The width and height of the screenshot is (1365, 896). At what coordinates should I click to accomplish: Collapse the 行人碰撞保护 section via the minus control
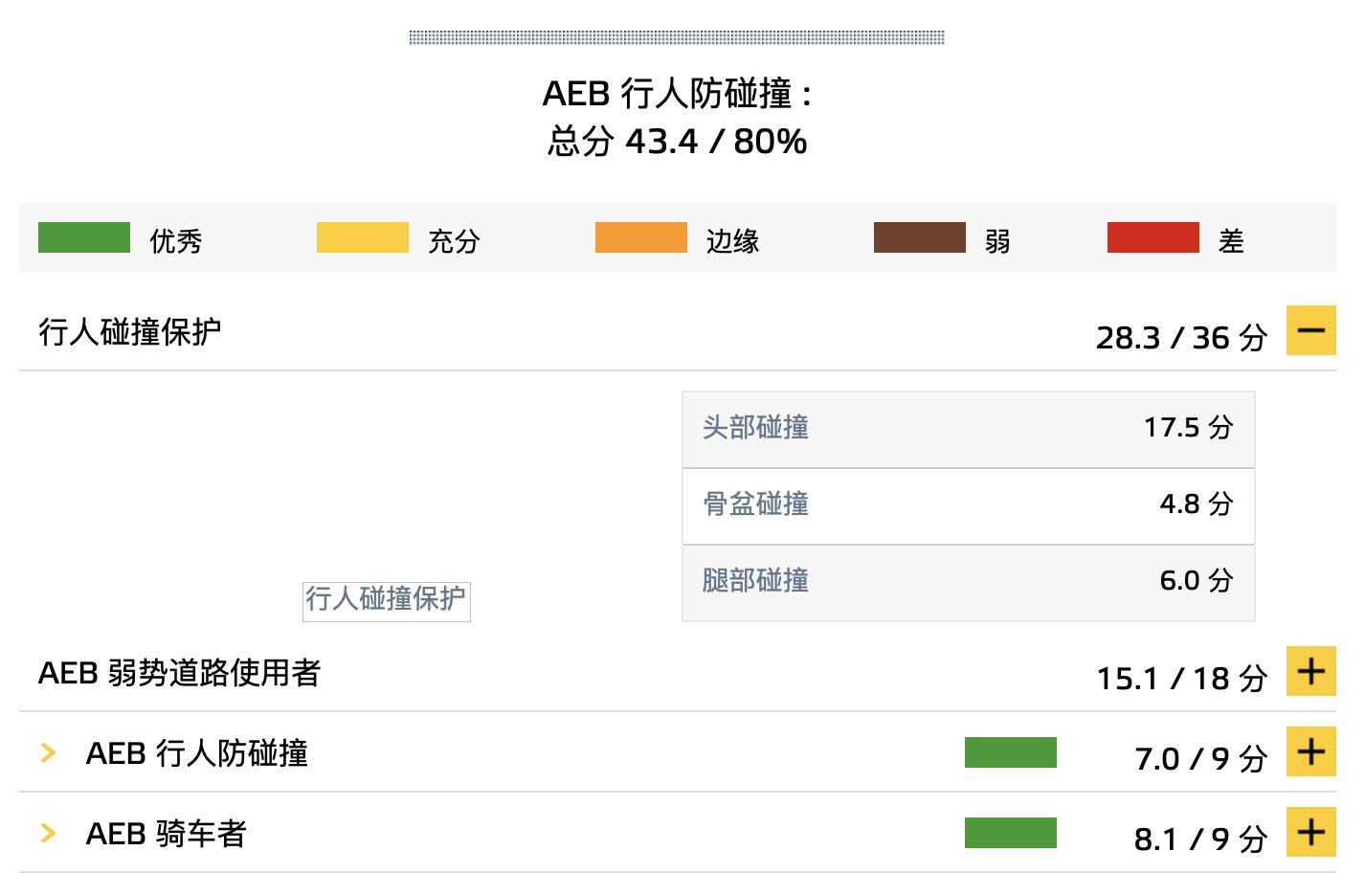pos(1310,331)
